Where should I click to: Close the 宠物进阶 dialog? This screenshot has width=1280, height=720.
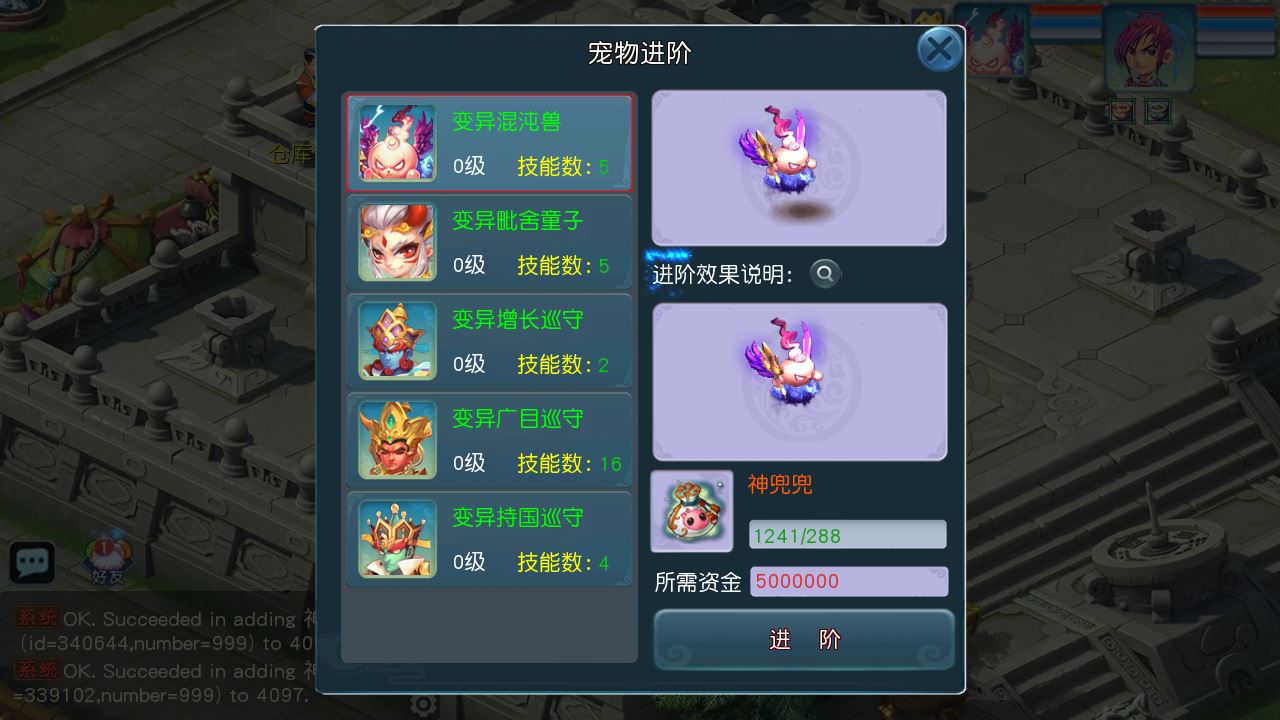(x=939, y=49)
